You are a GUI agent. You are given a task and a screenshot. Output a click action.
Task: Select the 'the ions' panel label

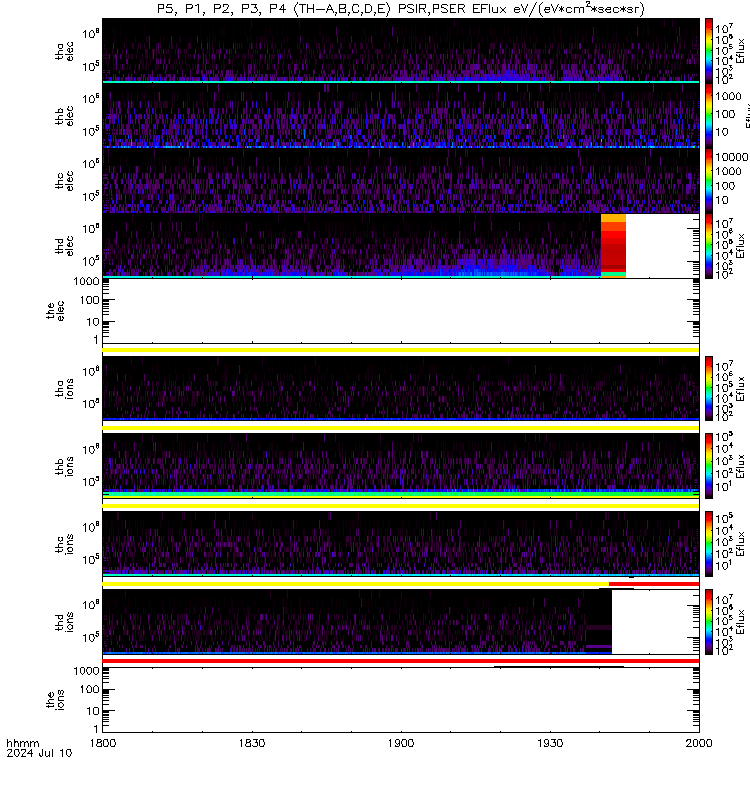click(x=55, y=700)
